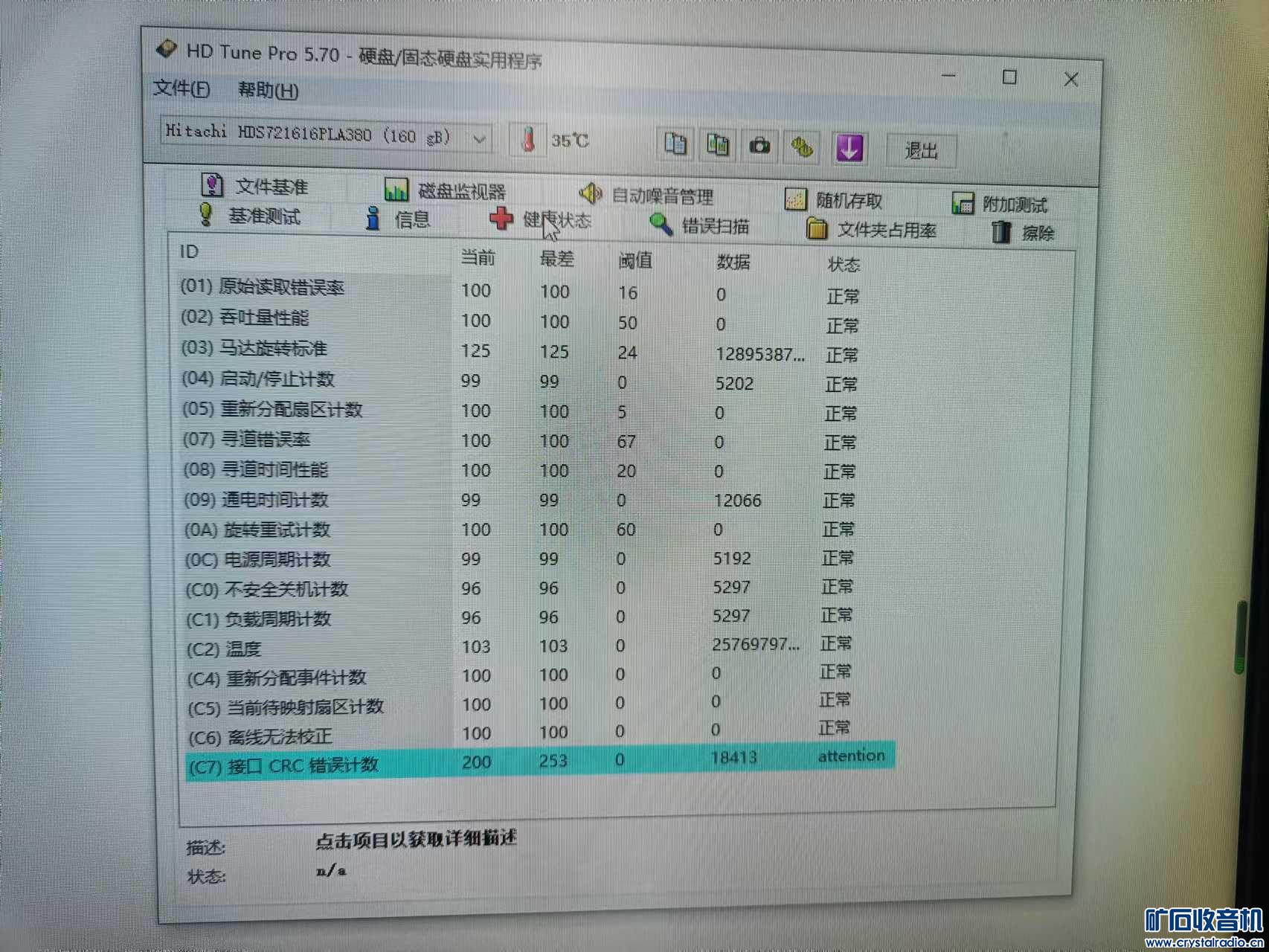Sort by the ID column header
The height and width of the screenshot is (952, 1269).
189,251
